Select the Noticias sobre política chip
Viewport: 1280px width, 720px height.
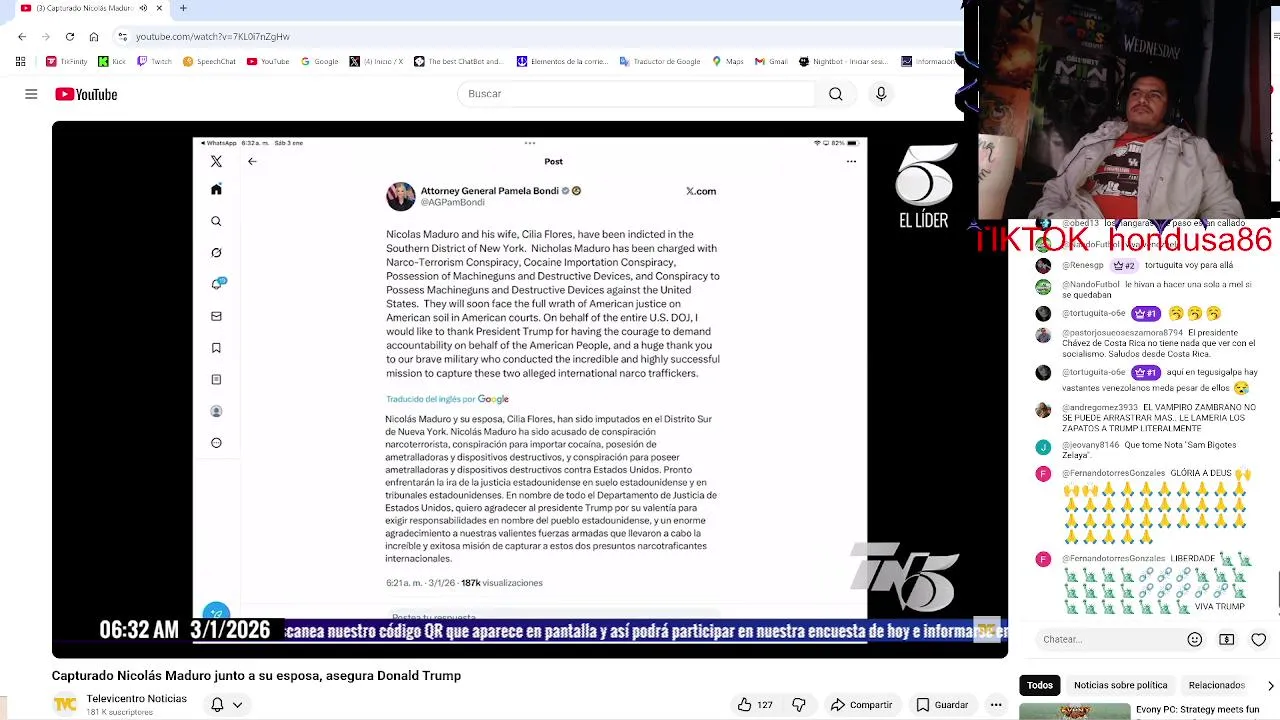pos(1120,685)
